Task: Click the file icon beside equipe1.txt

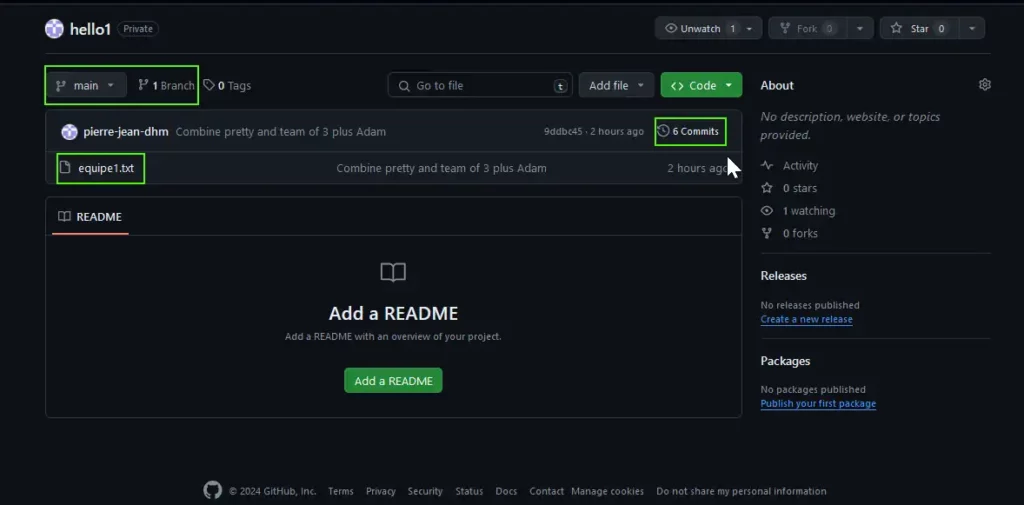Action: (x=65, y=168)
